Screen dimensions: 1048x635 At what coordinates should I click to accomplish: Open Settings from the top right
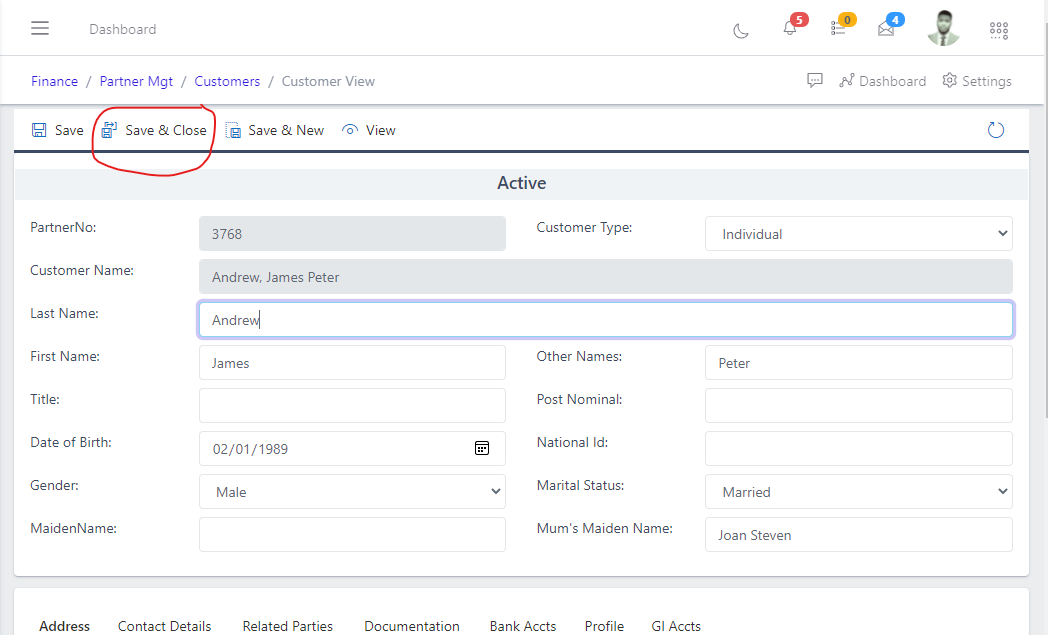(976, 80)
